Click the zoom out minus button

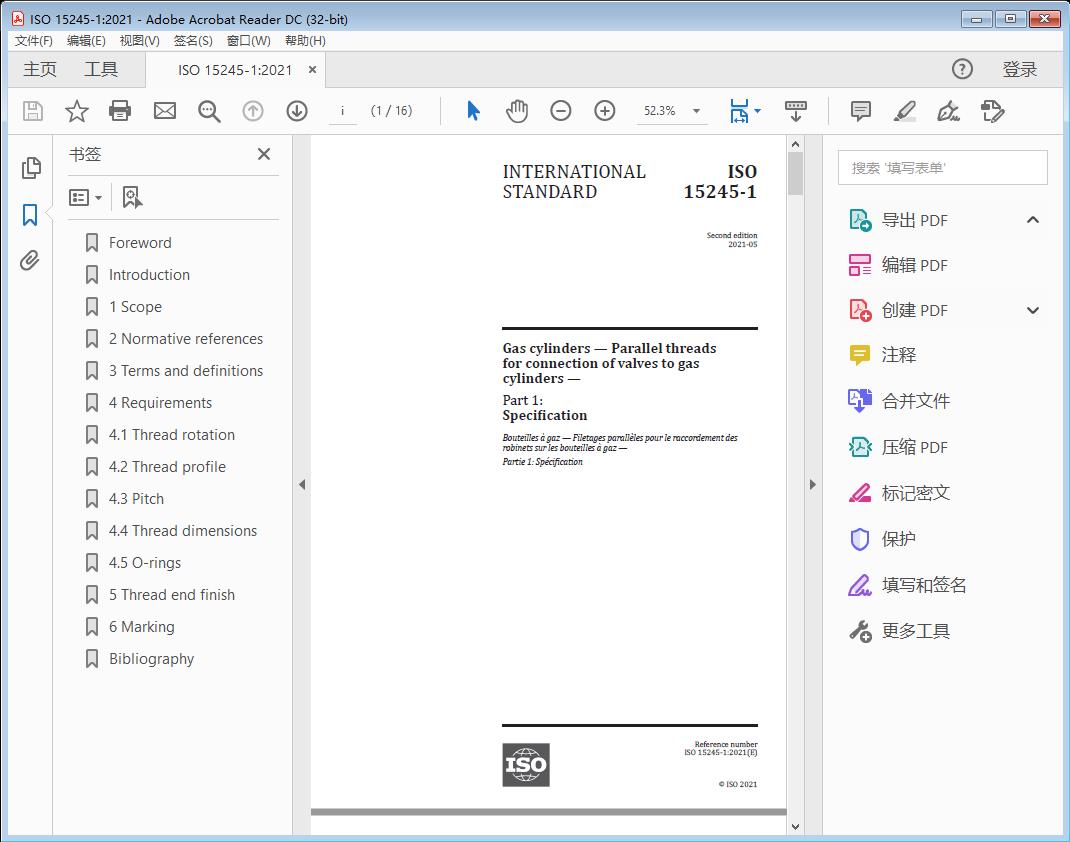(x=561, y=111)
